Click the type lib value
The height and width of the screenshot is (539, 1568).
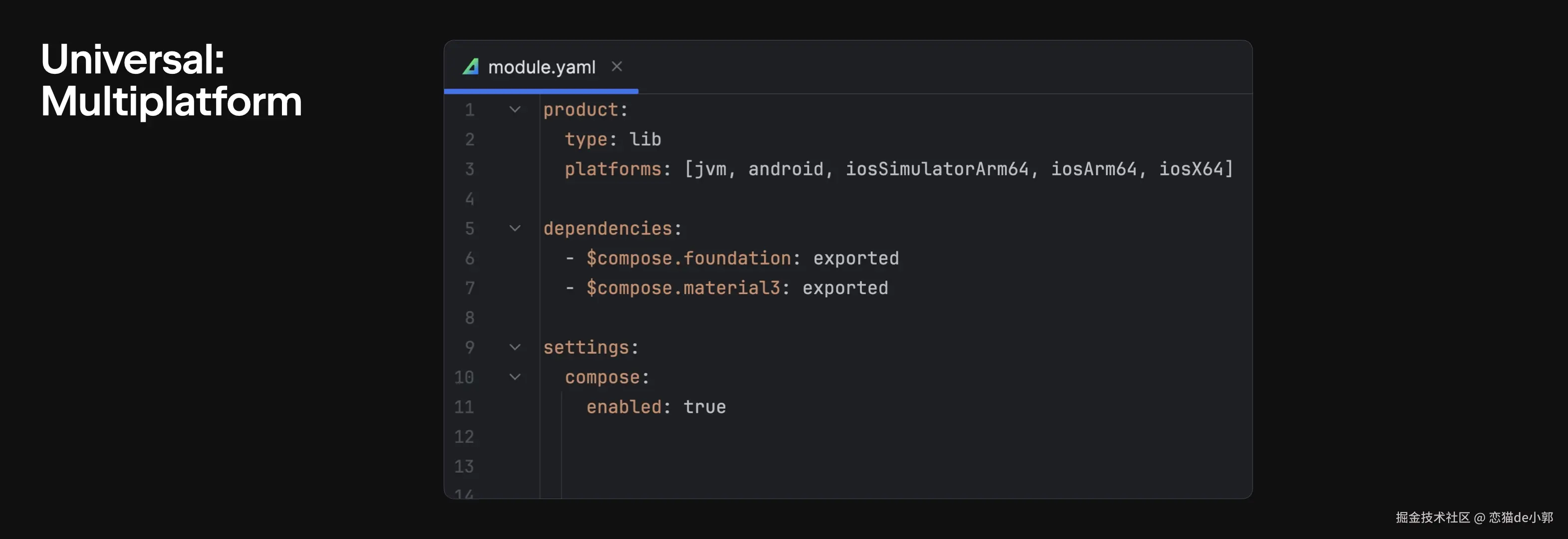[645, 139]
